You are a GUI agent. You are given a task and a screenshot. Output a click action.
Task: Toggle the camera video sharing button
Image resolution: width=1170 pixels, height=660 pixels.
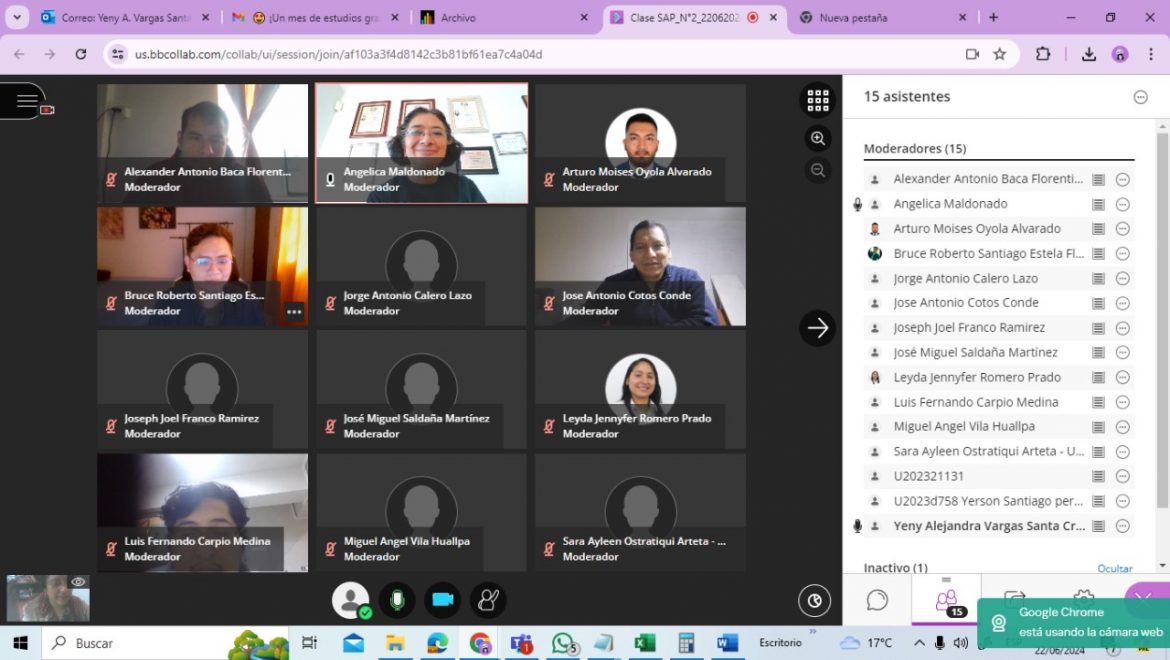pyautogui.click(x=442, y=600)
